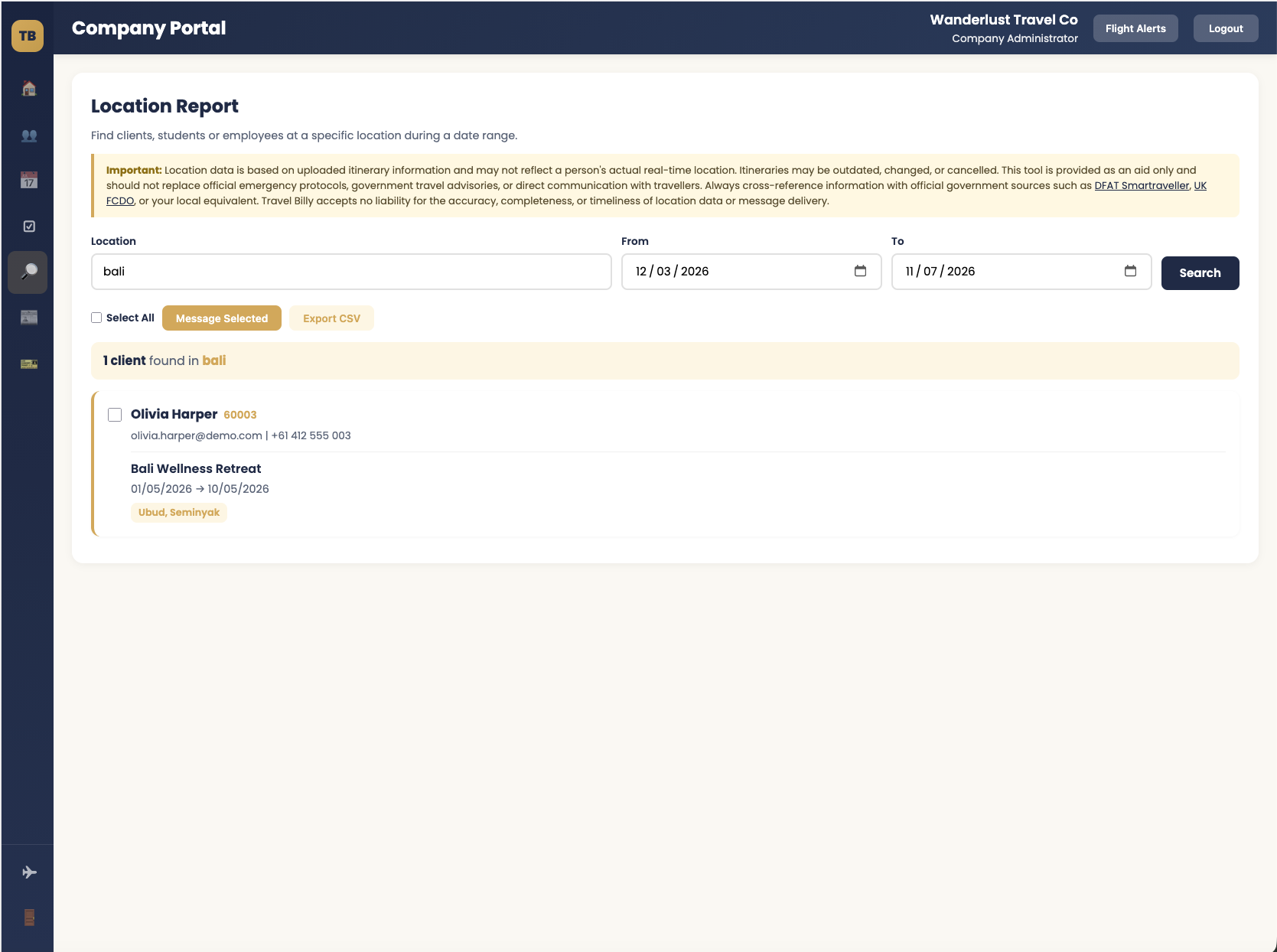The width and height of the screenshot is (1277, 952).
Task: Open the home (house) sidebar icon
Action: point(28,89)
